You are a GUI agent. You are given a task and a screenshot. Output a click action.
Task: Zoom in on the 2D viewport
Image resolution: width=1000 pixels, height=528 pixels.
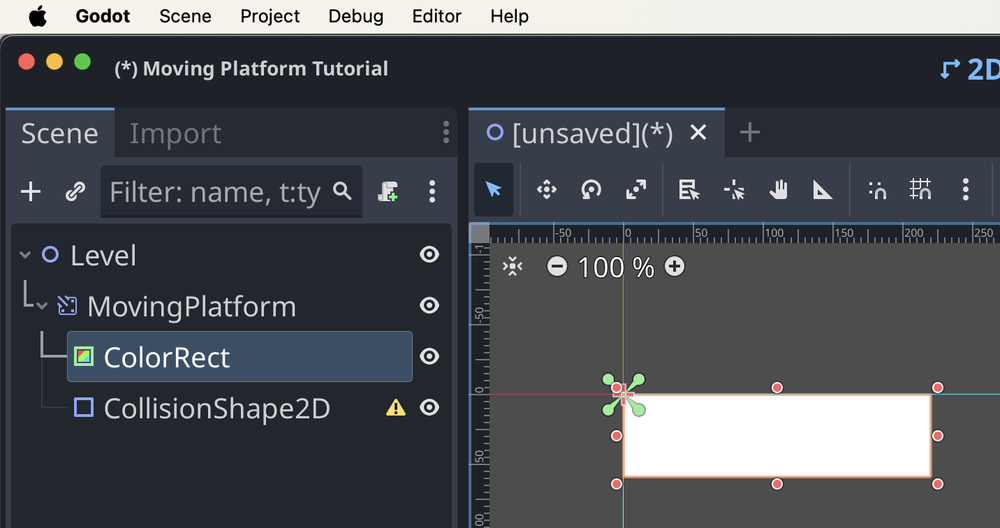(x=674, y=267)
